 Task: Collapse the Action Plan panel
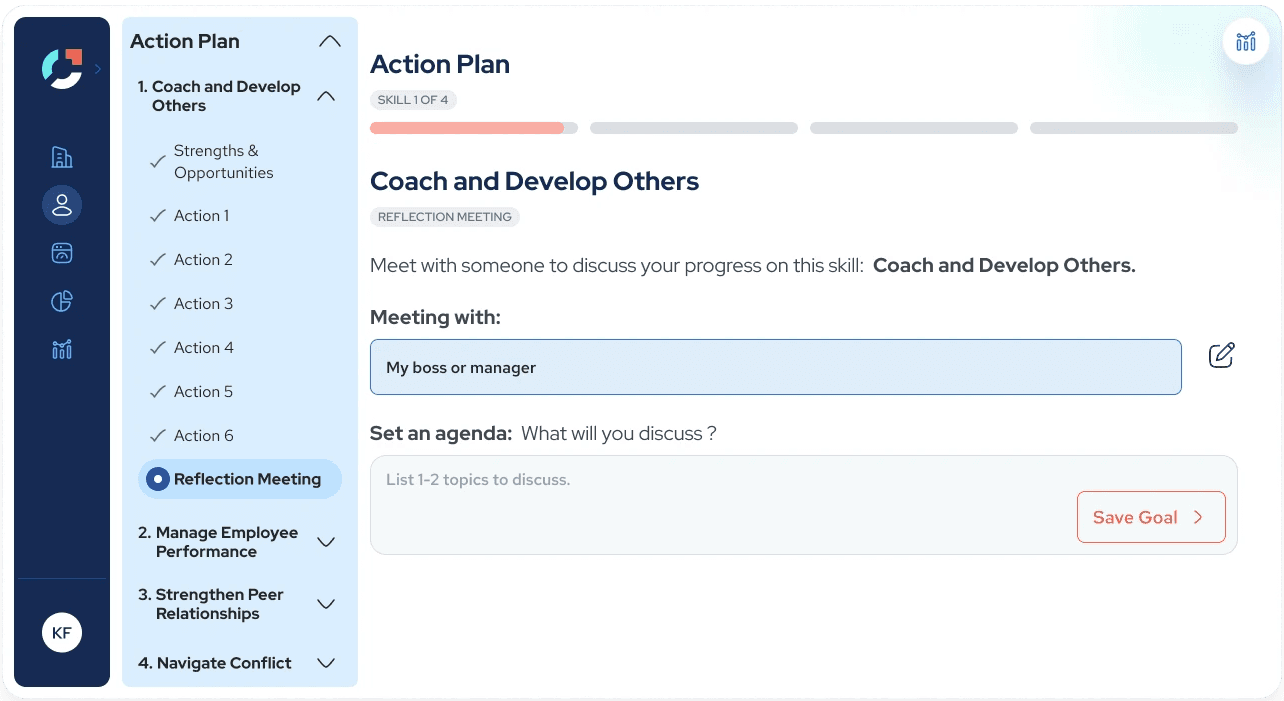coord(329,42)
